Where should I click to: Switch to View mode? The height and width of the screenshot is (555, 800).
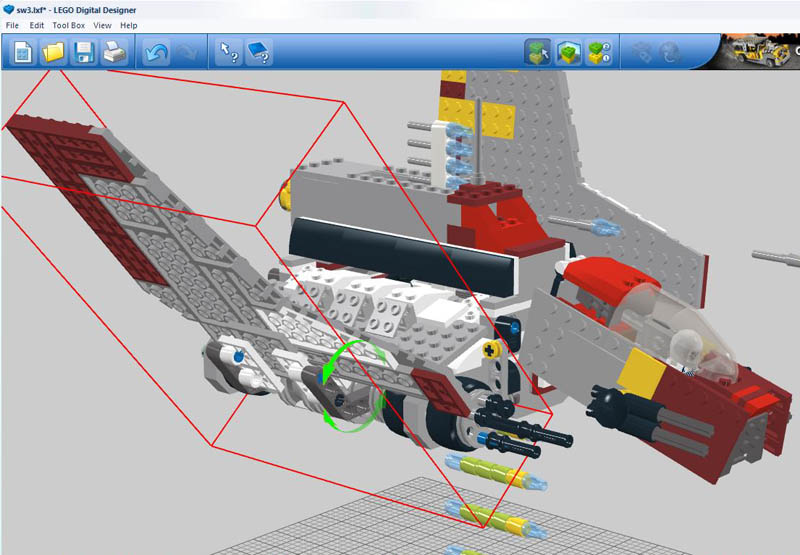568,52
